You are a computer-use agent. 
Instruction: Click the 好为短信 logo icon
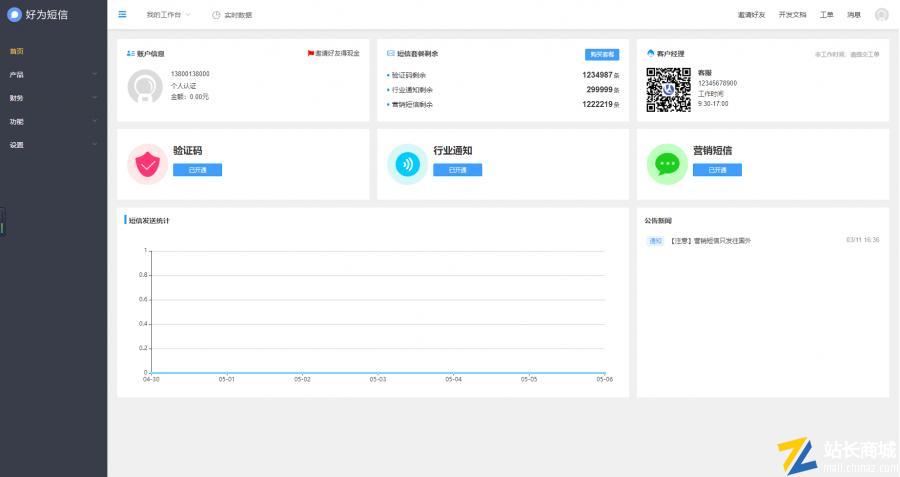(x=14, y=15)
